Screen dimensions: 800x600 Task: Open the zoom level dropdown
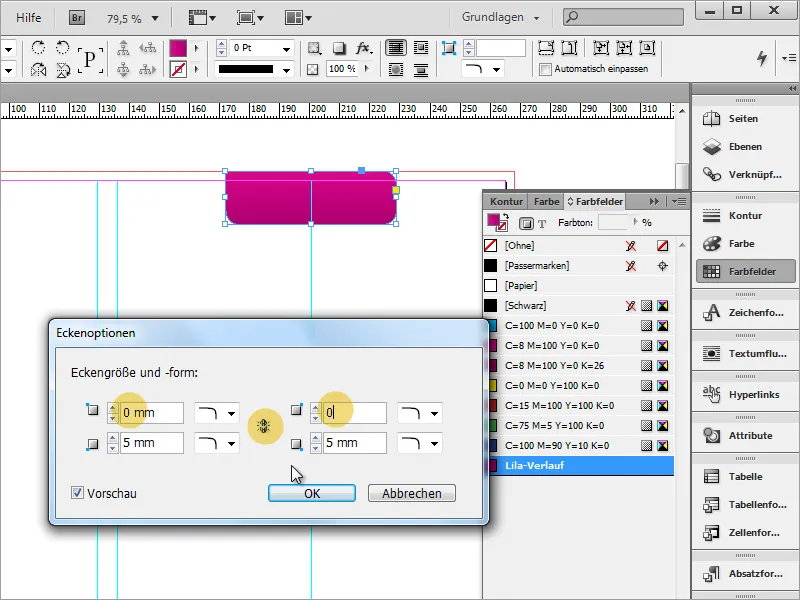[x=155, y=19]
